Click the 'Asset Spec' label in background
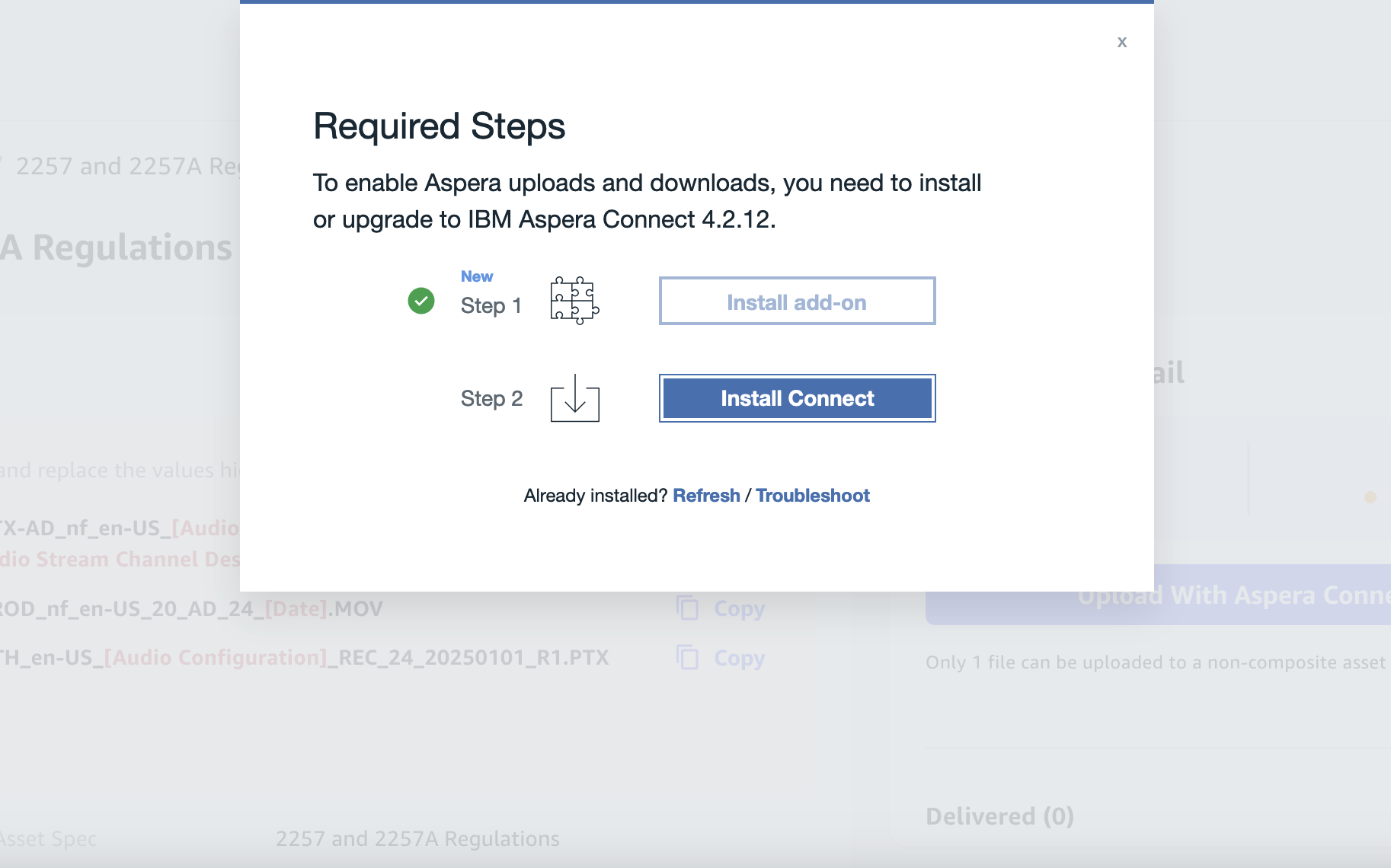 pyautogui.click(x=49, y=839)
